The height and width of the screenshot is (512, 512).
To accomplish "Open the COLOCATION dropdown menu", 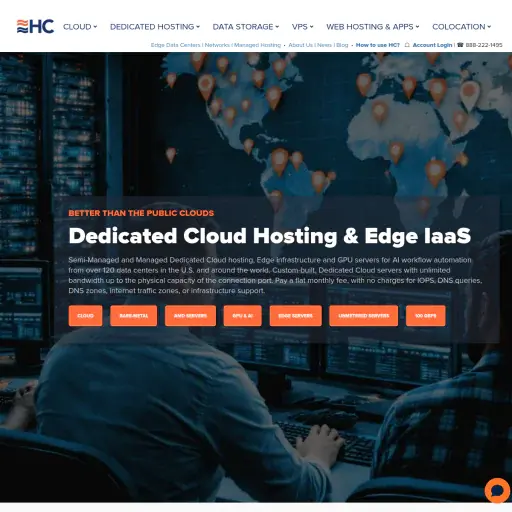I will coord(461,27).
